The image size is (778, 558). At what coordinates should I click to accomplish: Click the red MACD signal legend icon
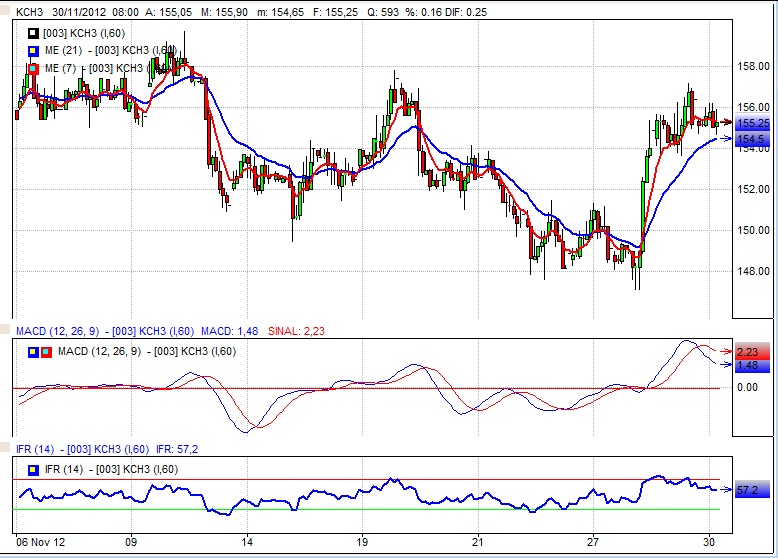(x=46, y=351)
